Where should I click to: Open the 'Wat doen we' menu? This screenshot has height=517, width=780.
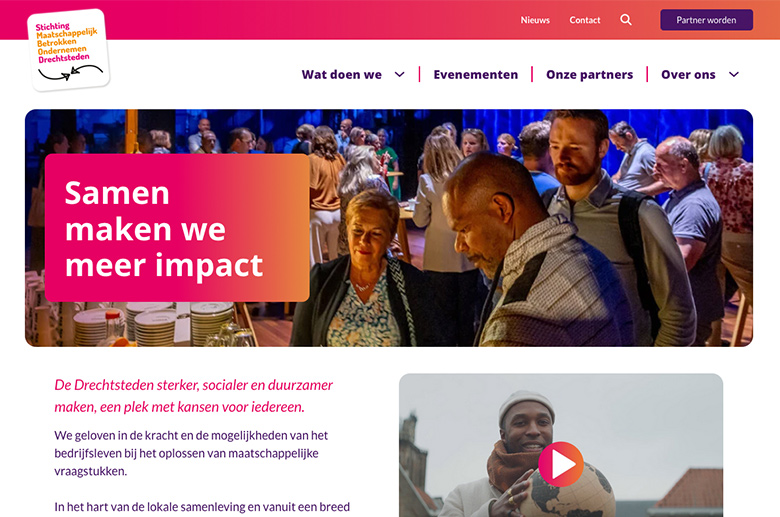(342, 75)
